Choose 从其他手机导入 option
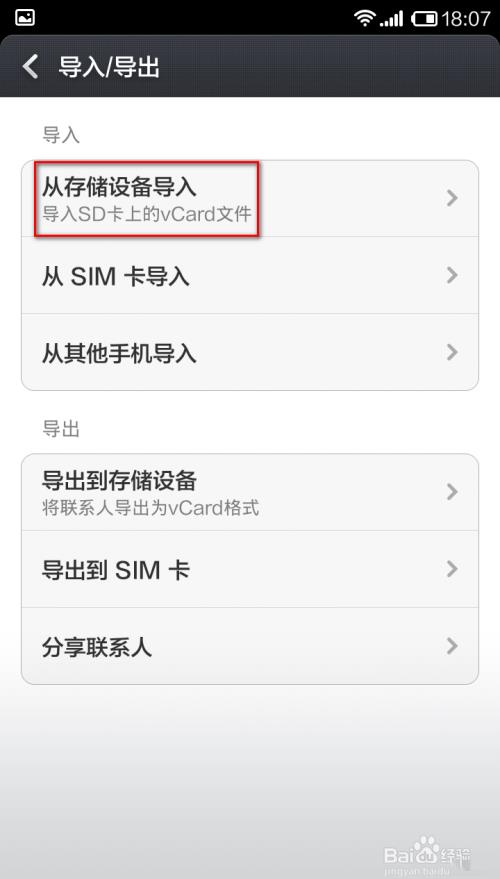The image size is (500, 879). point(250,352)
